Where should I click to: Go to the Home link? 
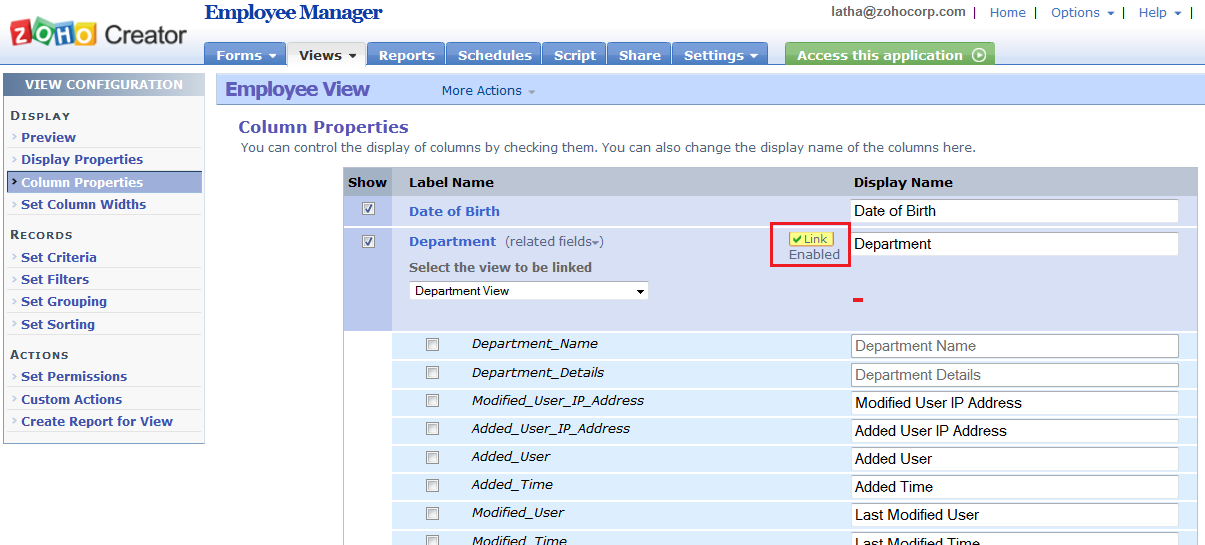[x=1007, y=12]
